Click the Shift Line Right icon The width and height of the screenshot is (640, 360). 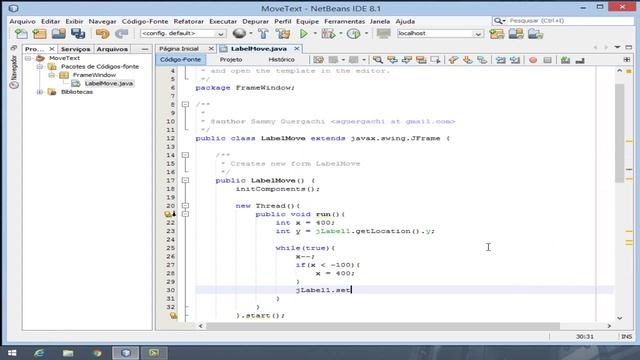[515, 60]
